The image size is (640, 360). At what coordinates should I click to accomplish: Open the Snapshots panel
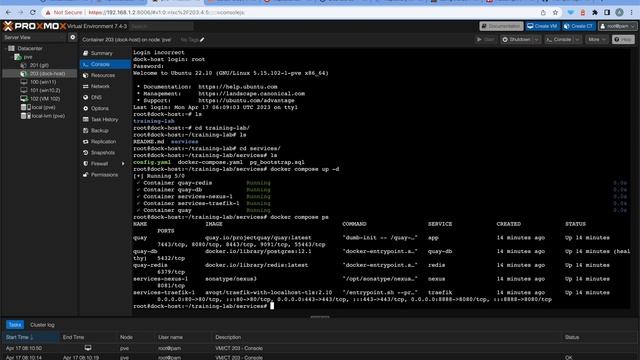pos(105,152)
